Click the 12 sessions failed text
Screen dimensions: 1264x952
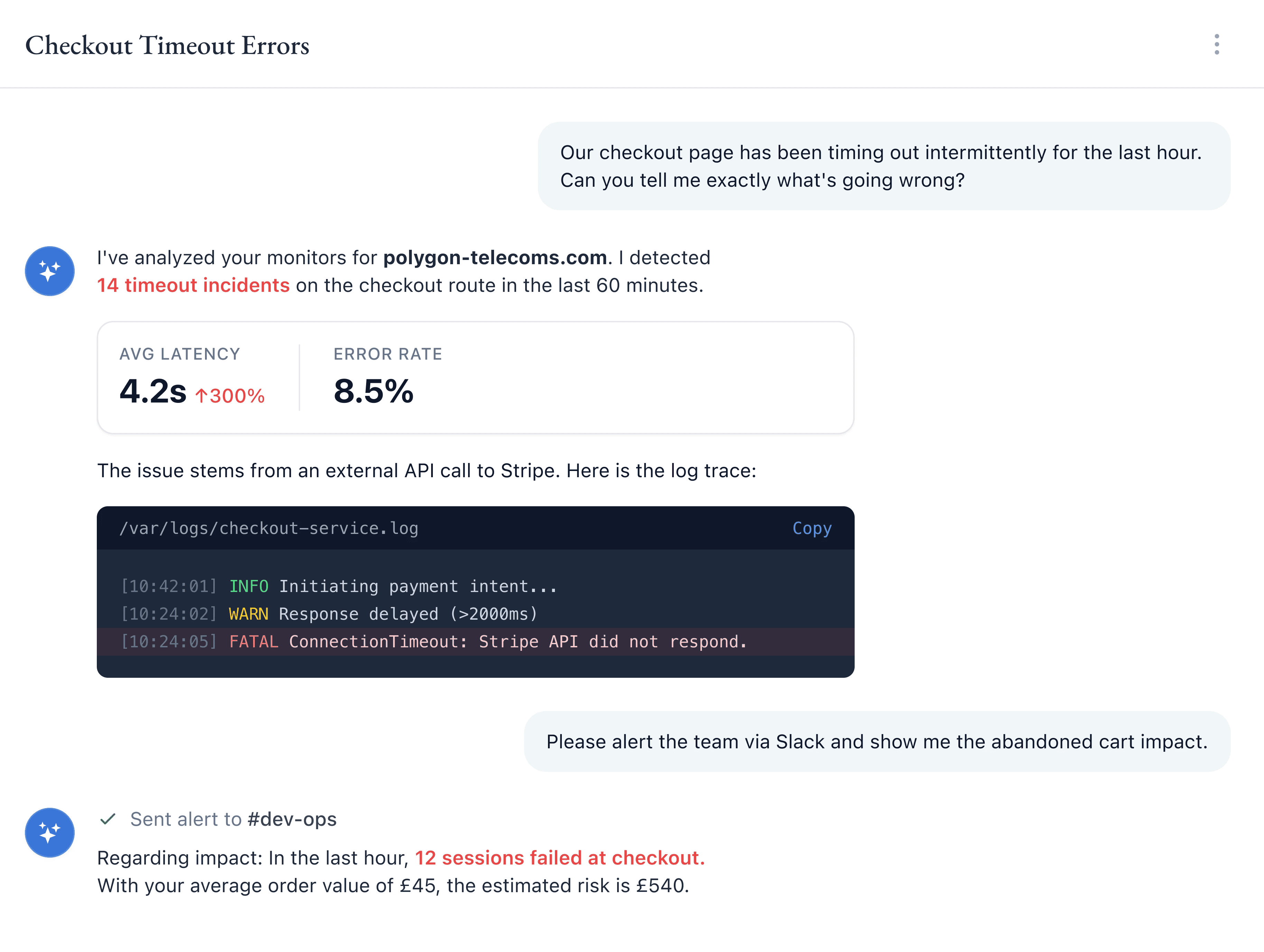click(x=559, y=858)
